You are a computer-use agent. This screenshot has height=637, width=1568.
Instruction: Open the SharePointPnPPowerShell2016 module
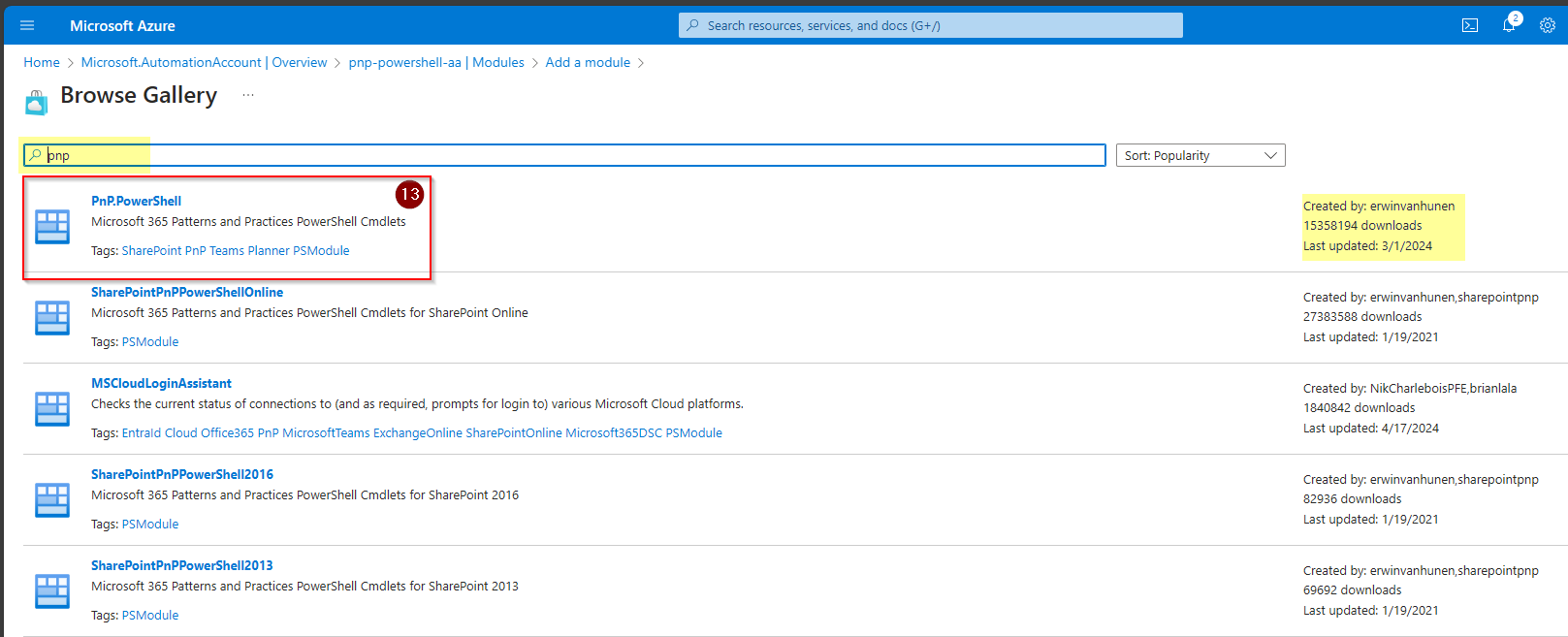coord(182,474)
